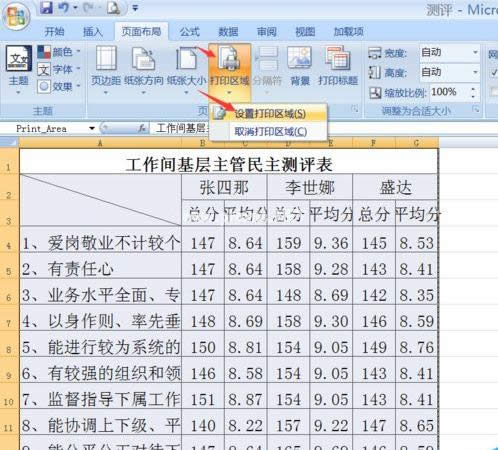Click the Office button orb
This screenshot has height=450, width=498.
coord(15,15)
